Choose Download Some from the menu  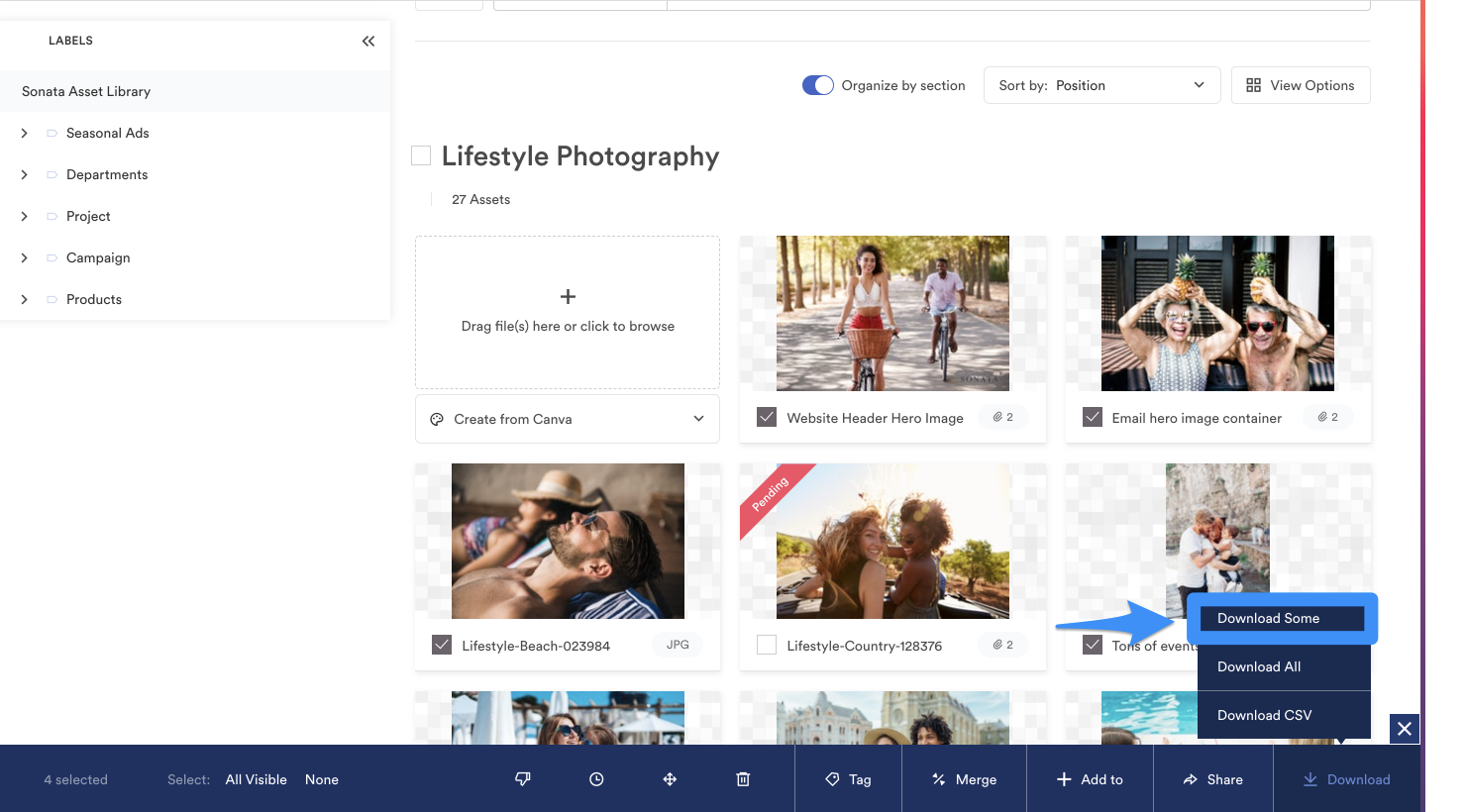pos(1281,618)
